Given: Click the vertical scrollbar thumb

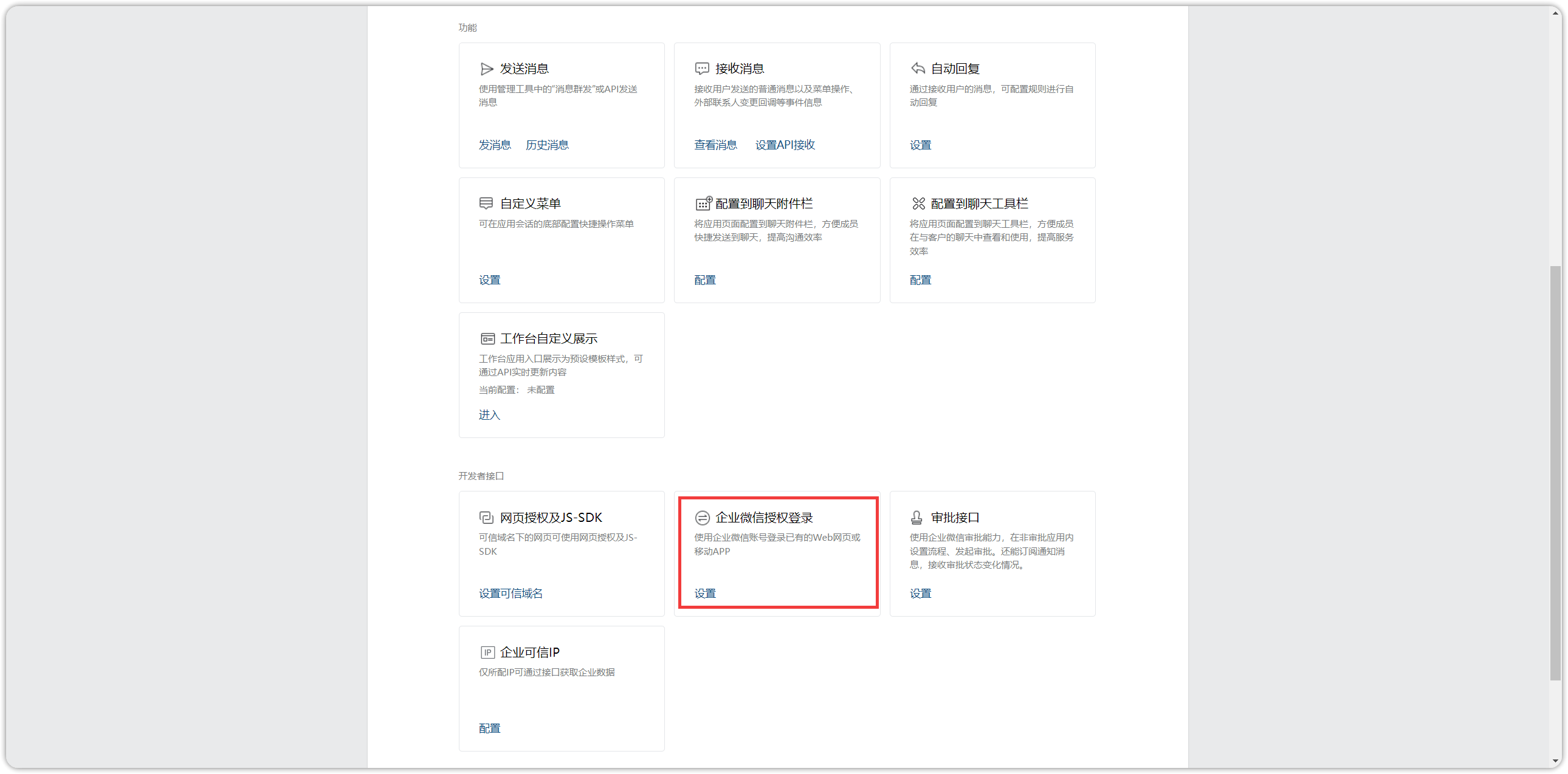Looking at the screenshot, I should coord(1555,473).
